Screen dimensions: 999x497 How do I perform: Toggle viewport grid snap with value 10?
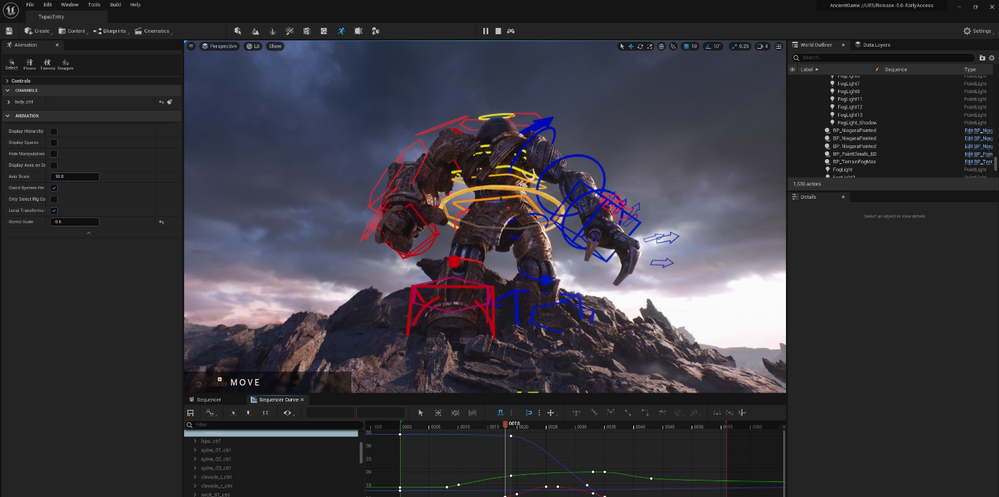tap(691, 46)
